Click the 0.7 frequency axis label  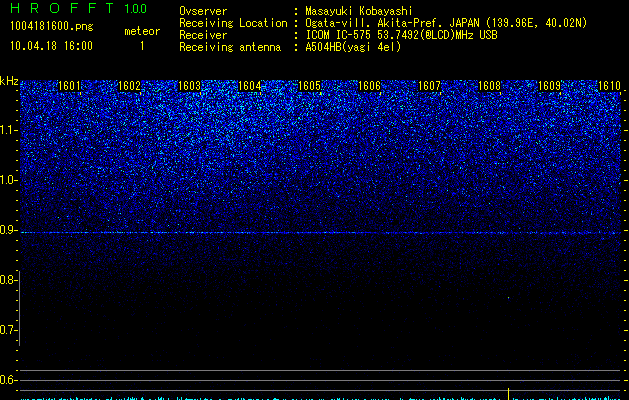click(x=8, y=330)
